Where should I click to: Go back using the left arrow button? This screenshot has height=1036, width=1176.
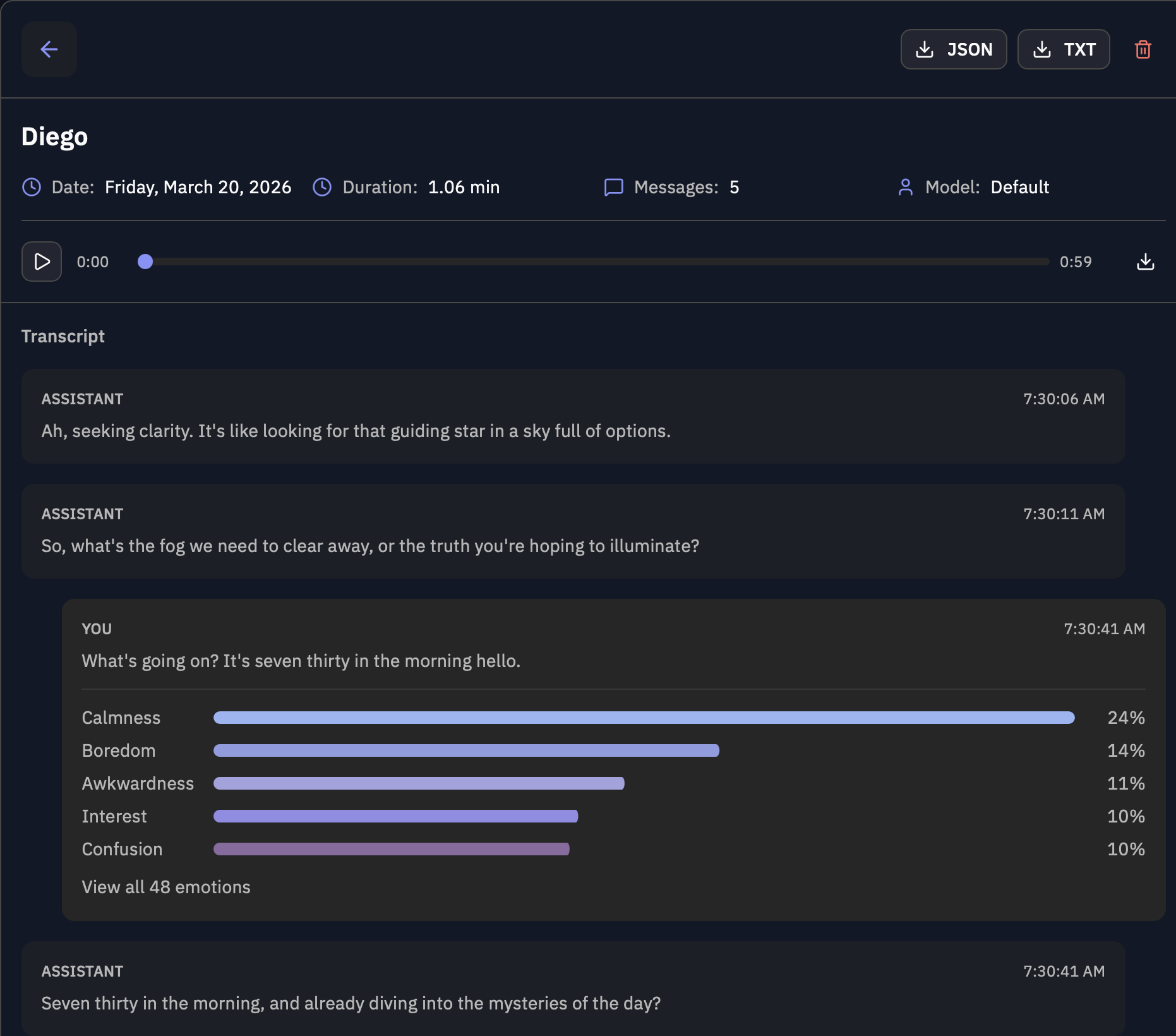pyautogui.click(x=49, y=49)
